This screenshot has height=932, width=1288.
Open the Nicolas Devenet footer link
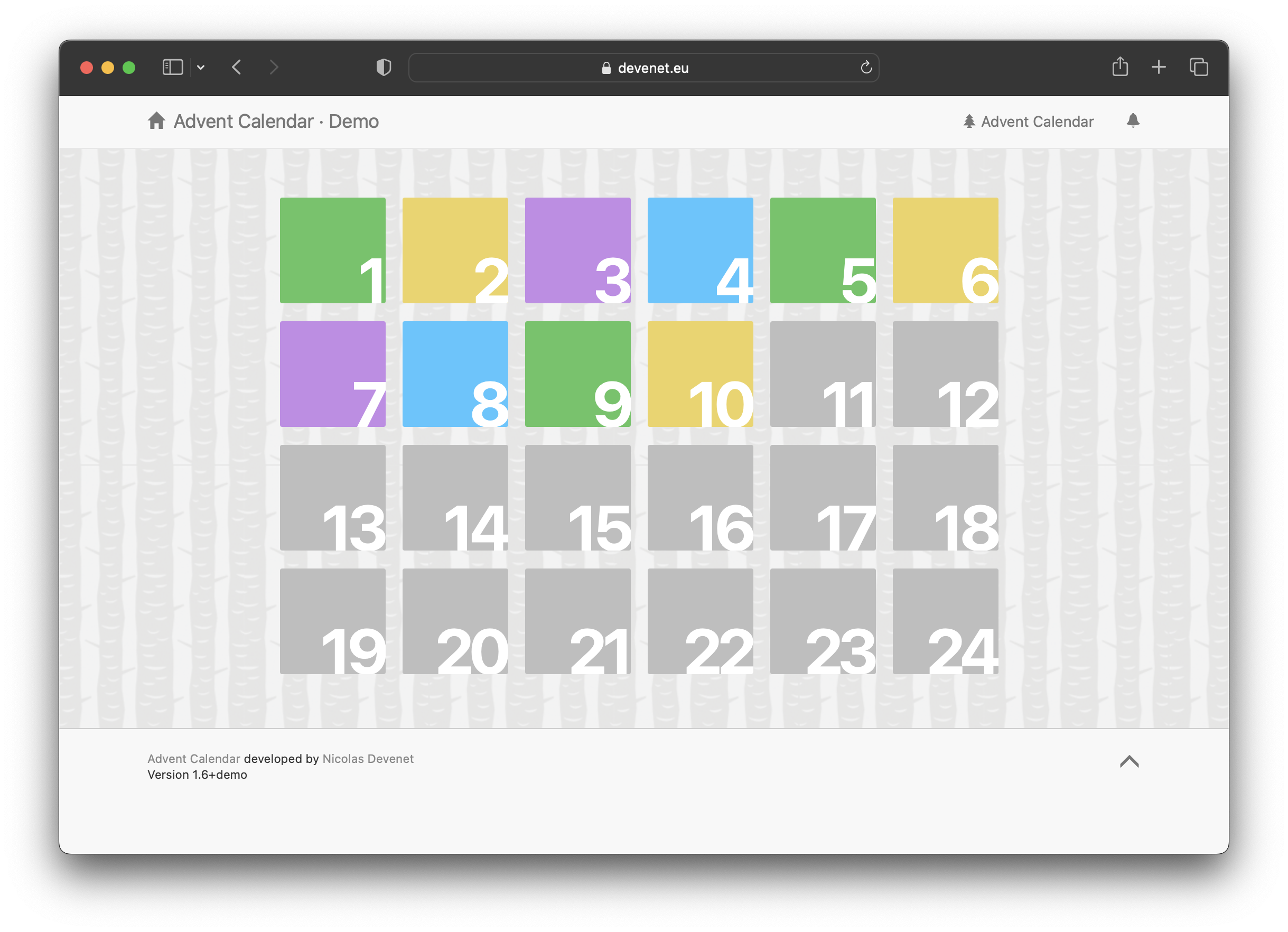tap(367, 759)
